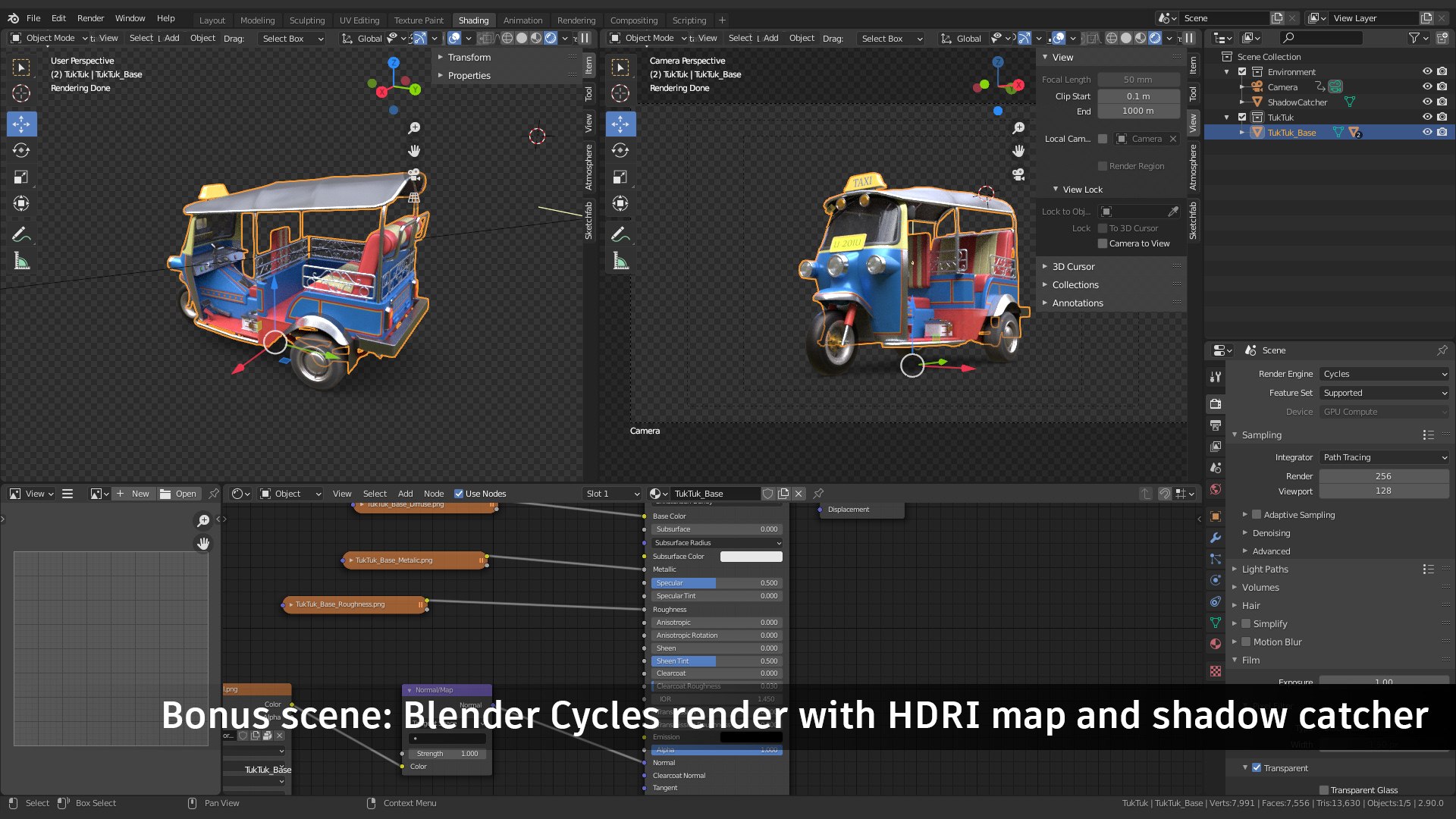Click the New image button
Viewport: 1456px width, 819px height.
tap(134, 494)
